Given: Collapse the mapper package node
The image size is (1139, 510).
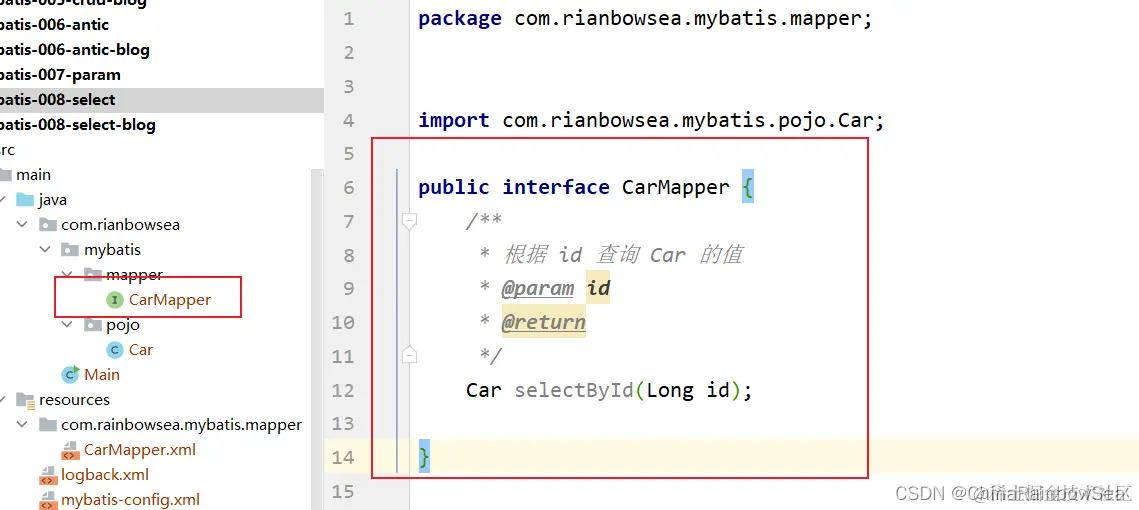Looking at the screenshot, I should 68,275.
